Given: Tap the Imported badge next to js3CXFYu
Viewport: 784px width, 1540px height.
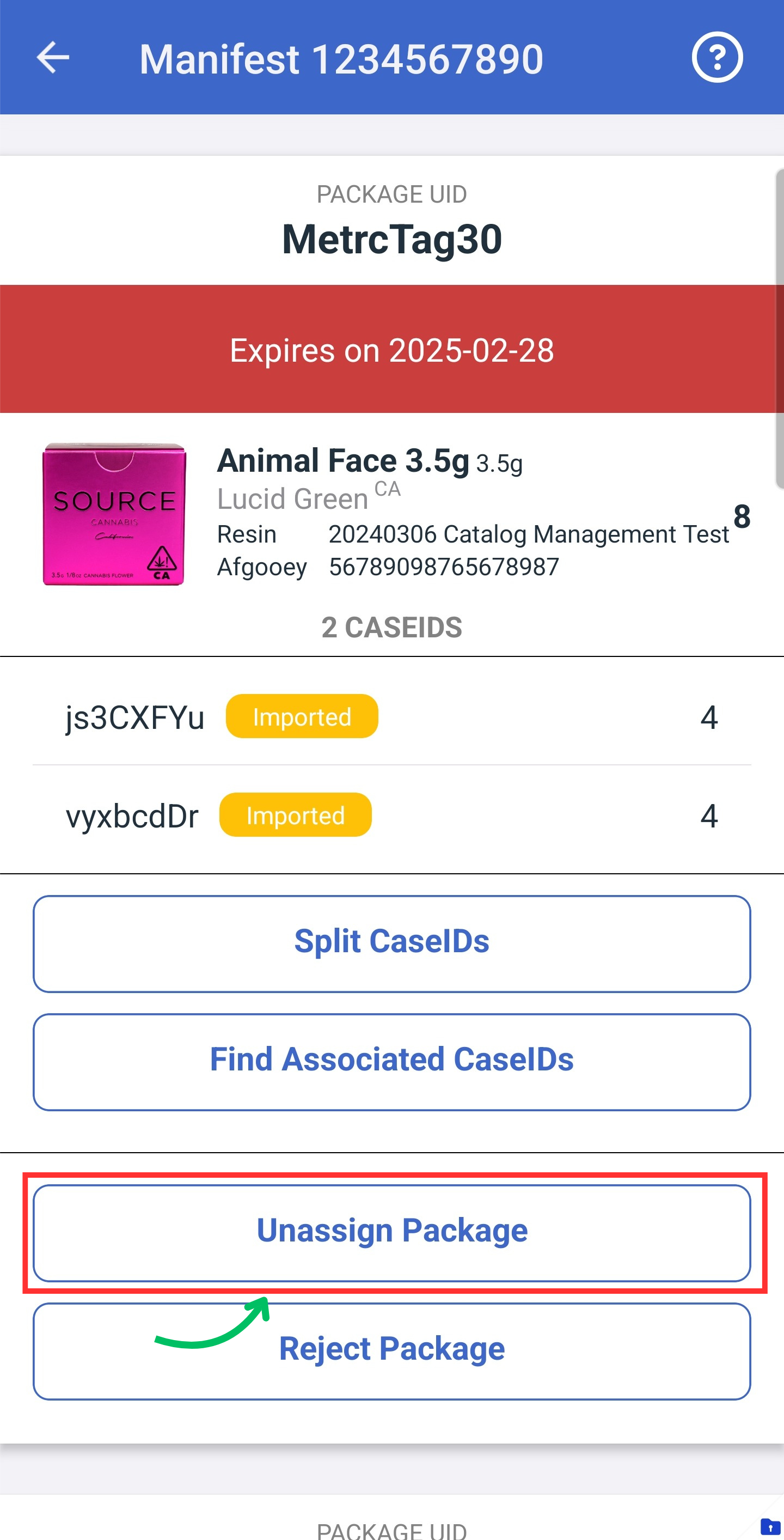Looking at the screenshot, I should tap(302, 716).
